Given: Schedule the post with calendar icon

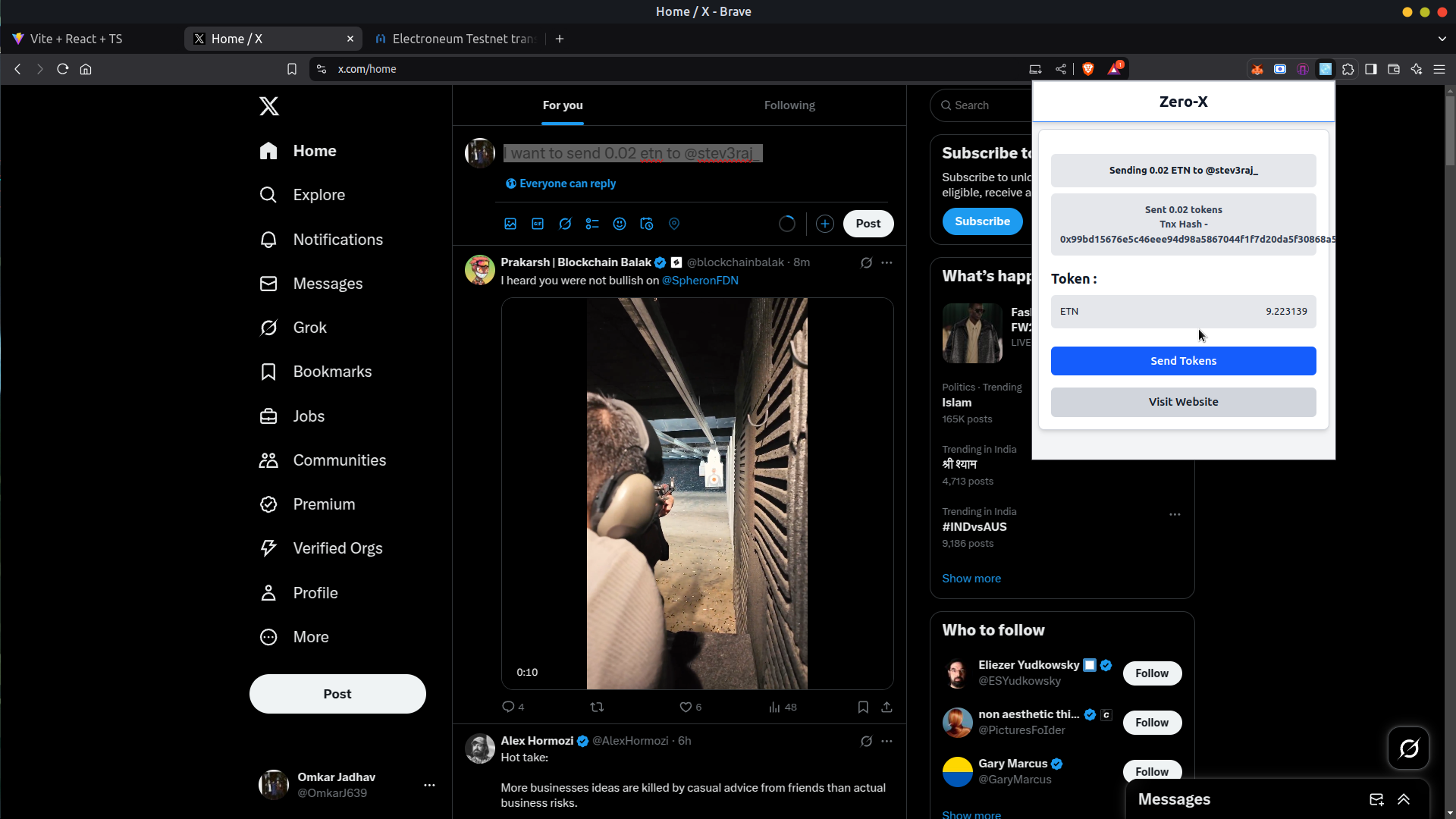Looking at the screenshot, I should pyautogui.click(x=647, y=224).
